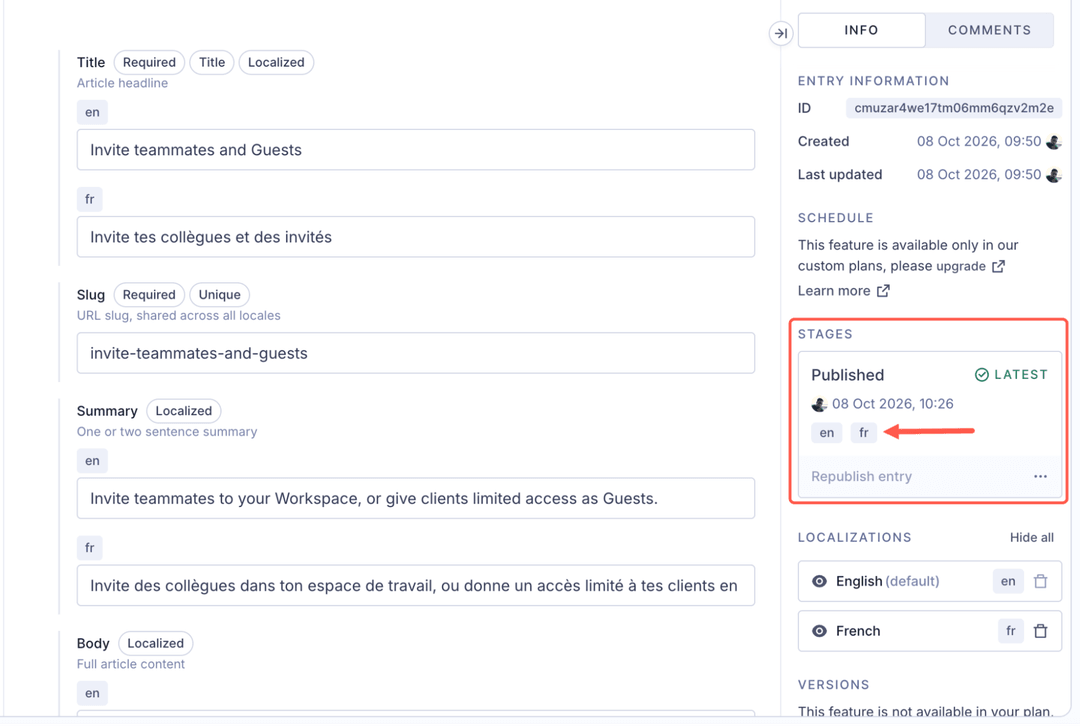
Task: Click the Last updated date value
Action: coord(978,175)
